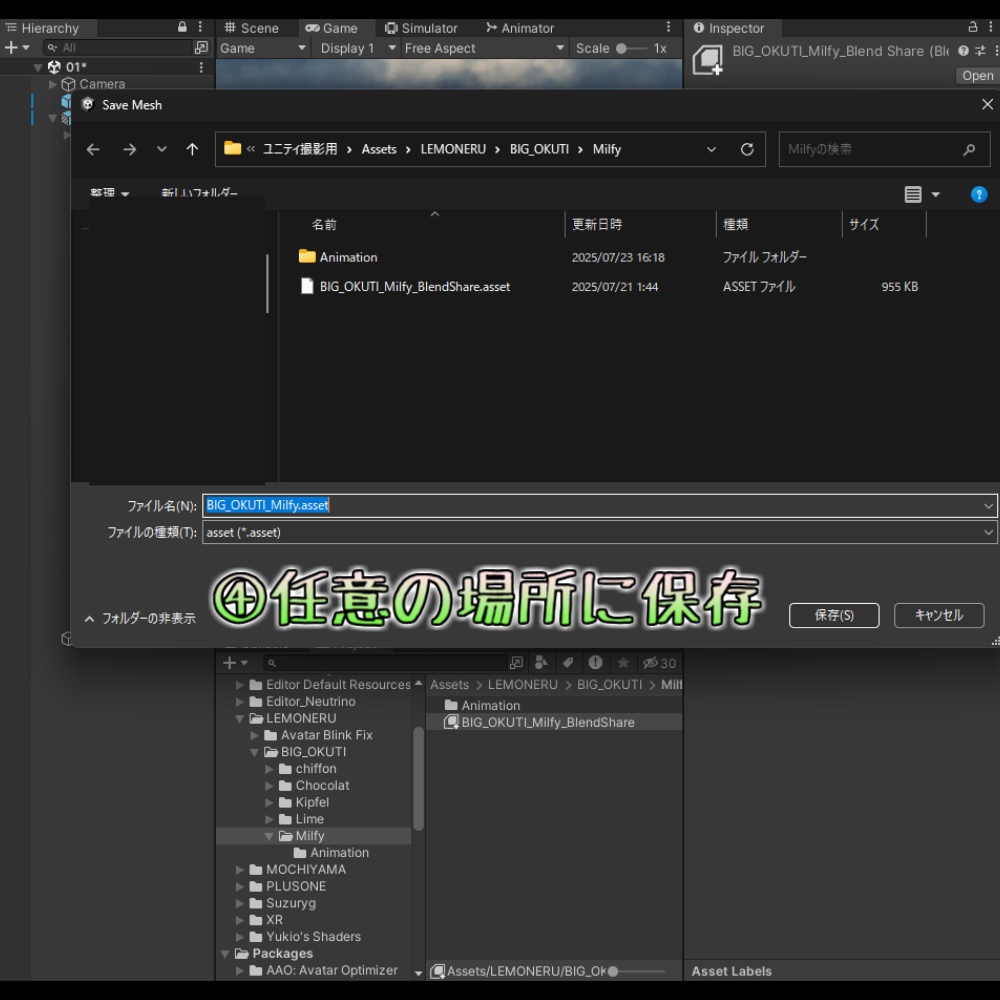The image size is (1000, 1000).
Task: Open Inspector help question mark icon
Action: pyautogui.click(x=963, y=51)
